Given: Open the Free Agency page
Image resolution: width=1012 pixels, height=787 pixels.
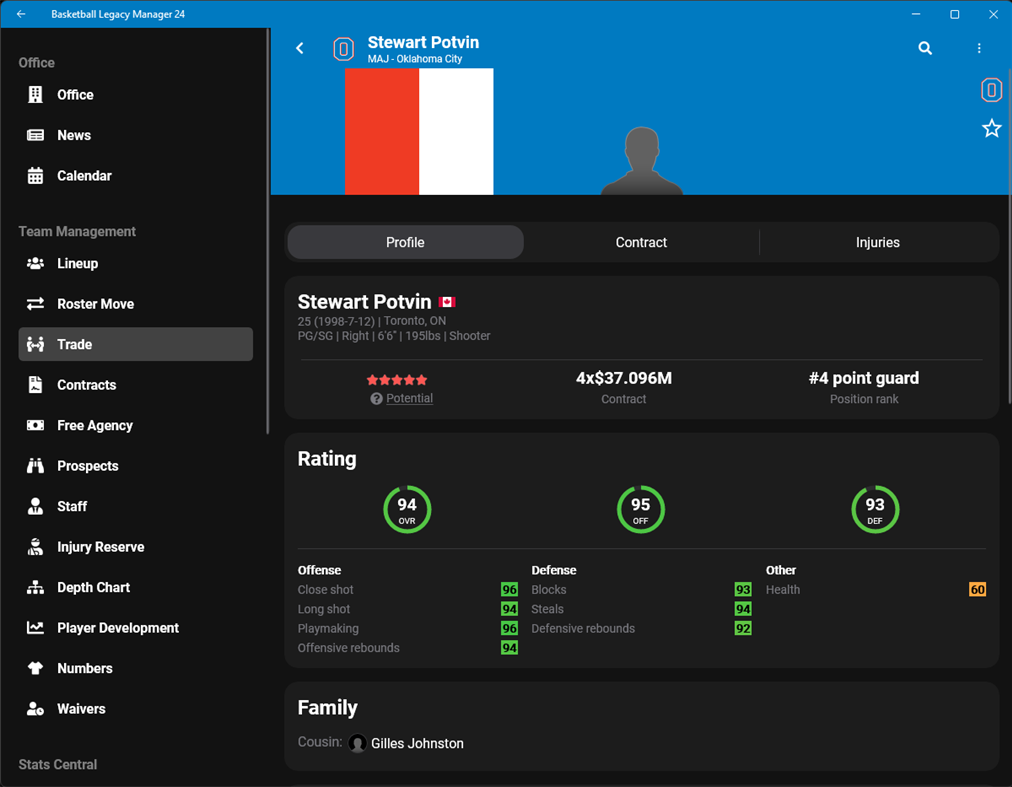Looking at the screenshot, I should (x=136, y=425).
